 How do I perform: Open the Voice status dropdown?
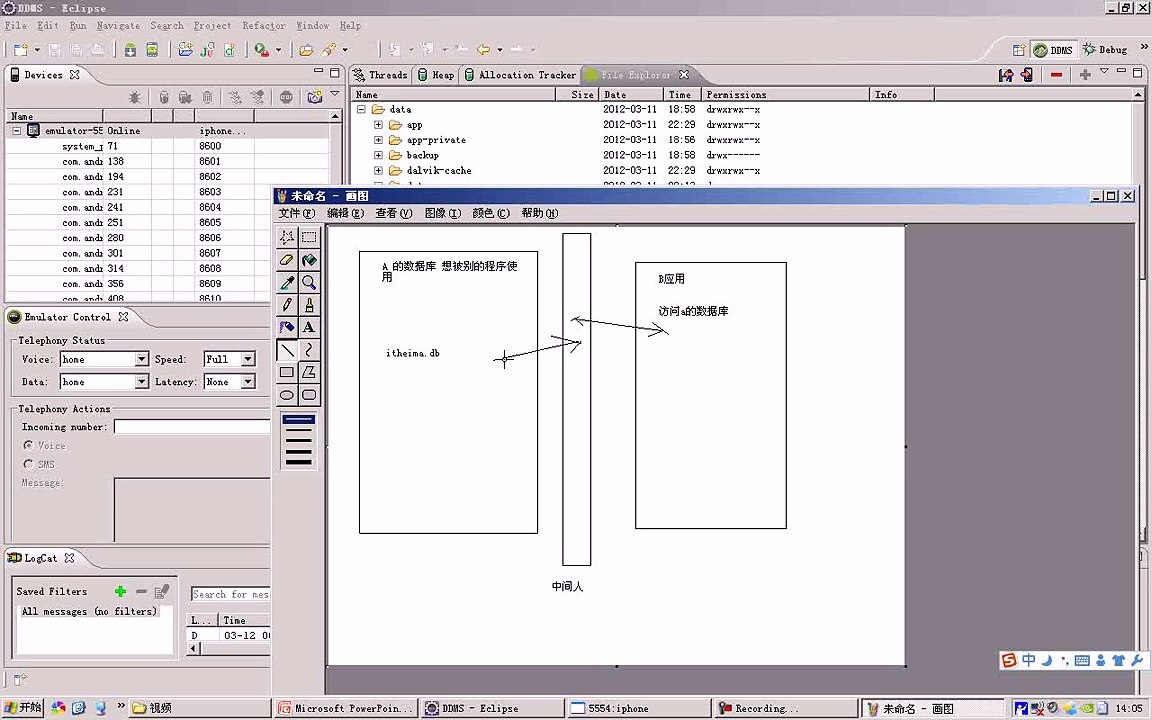(142, 359)
